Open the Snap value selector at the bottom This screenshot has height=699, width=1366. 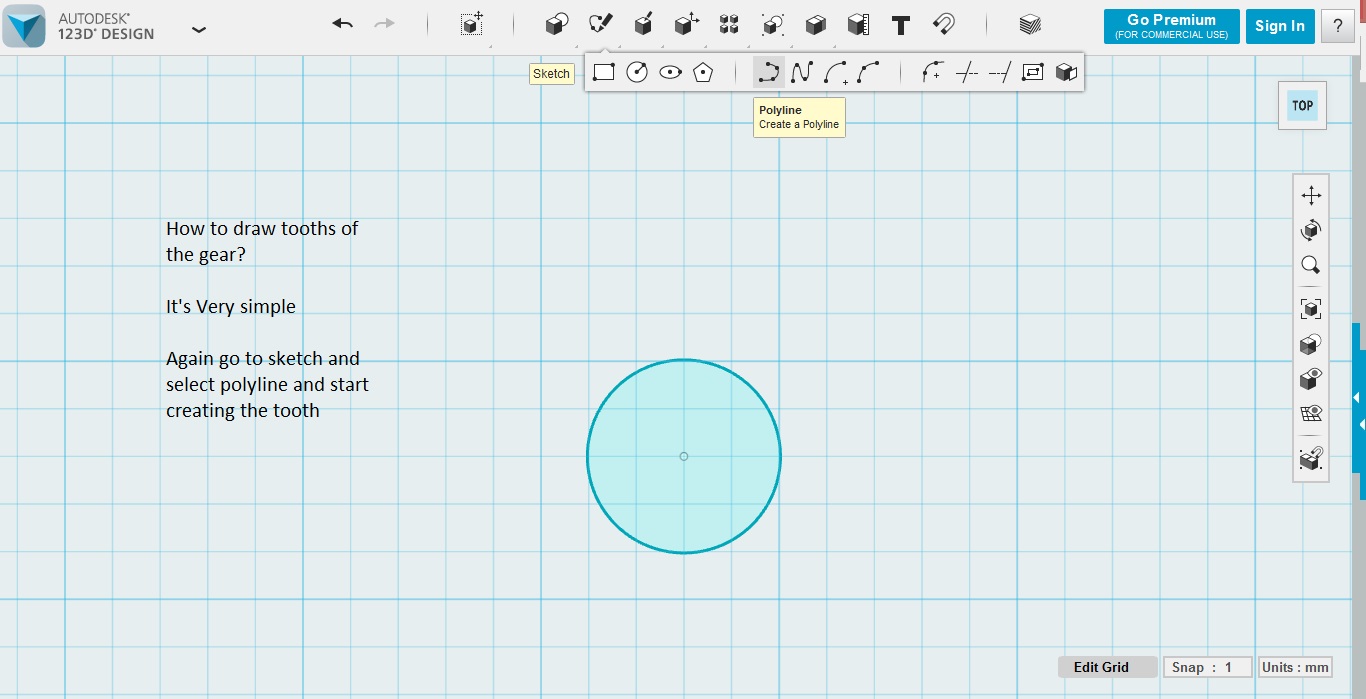[x=1207, y=666]
